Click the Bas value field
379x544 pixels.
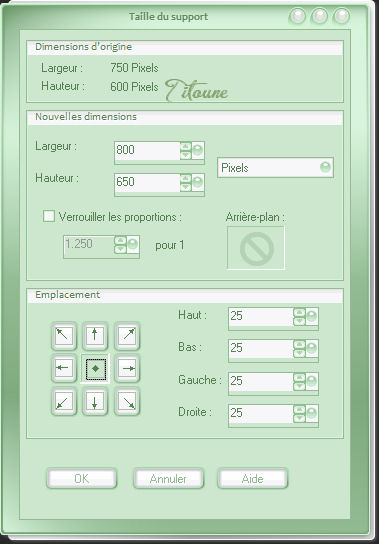click(261, 348)
